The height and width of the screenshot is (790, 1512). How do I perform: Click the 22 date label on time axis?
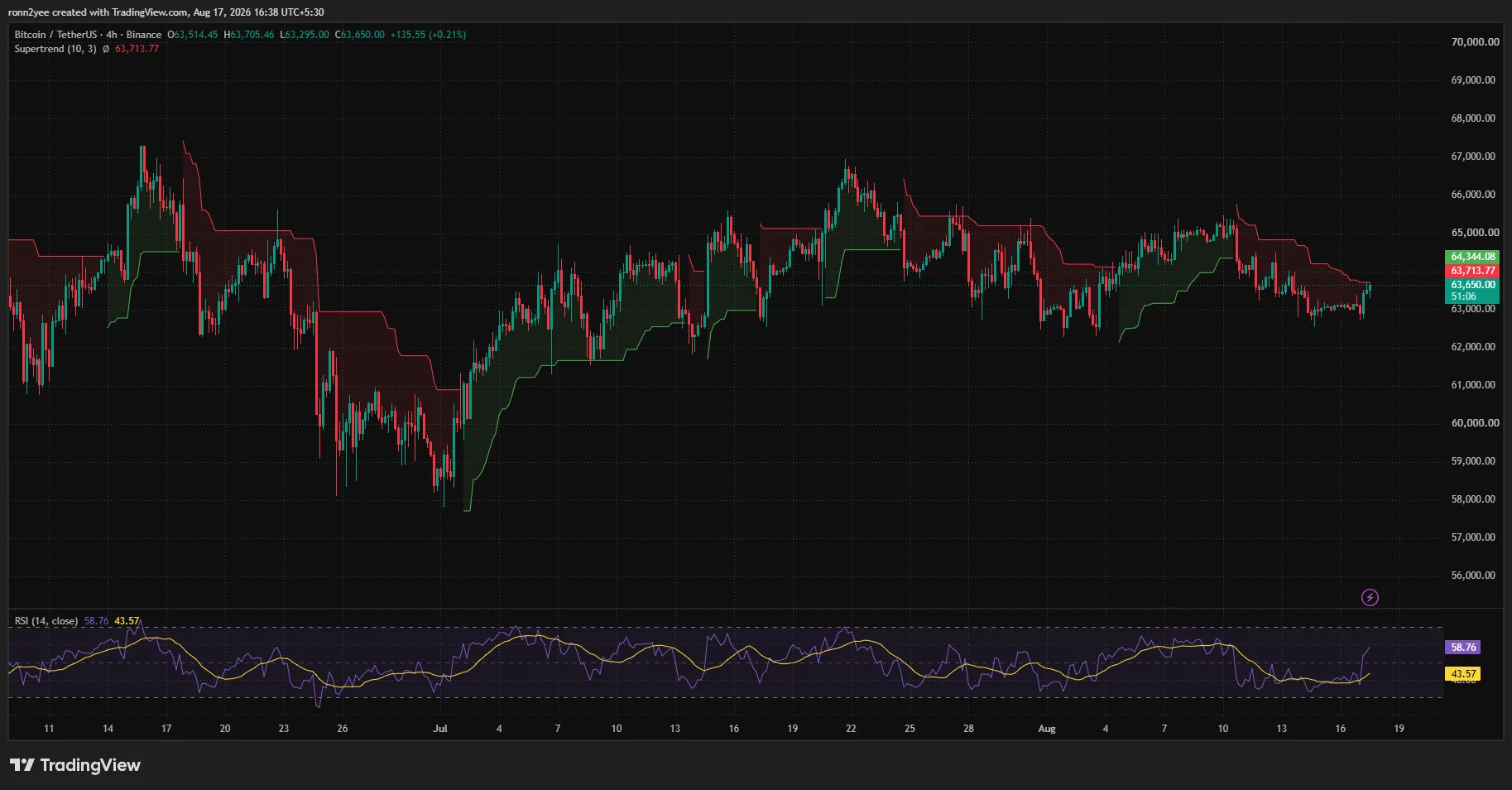[x=851, y=729]
